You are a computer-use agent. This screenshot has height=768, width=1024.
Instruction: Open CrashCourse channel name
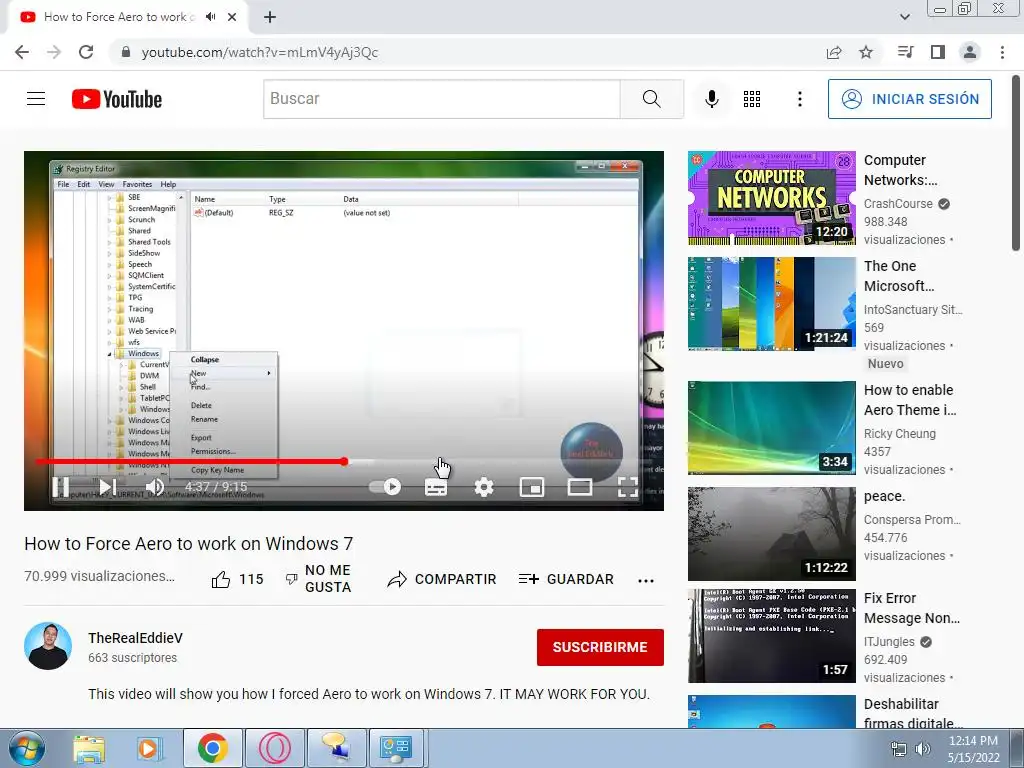[898, 204]
